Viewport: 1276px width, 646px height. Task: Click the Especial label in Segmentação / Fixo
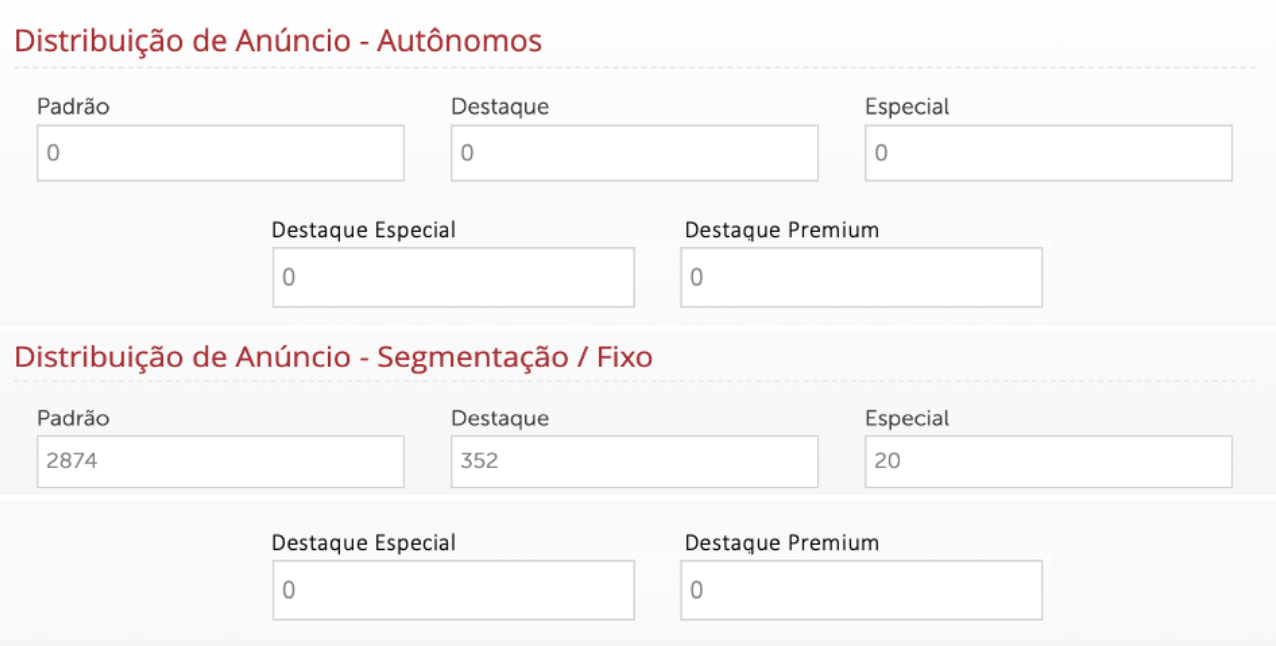pyautogui.click(x=907, y=418)
